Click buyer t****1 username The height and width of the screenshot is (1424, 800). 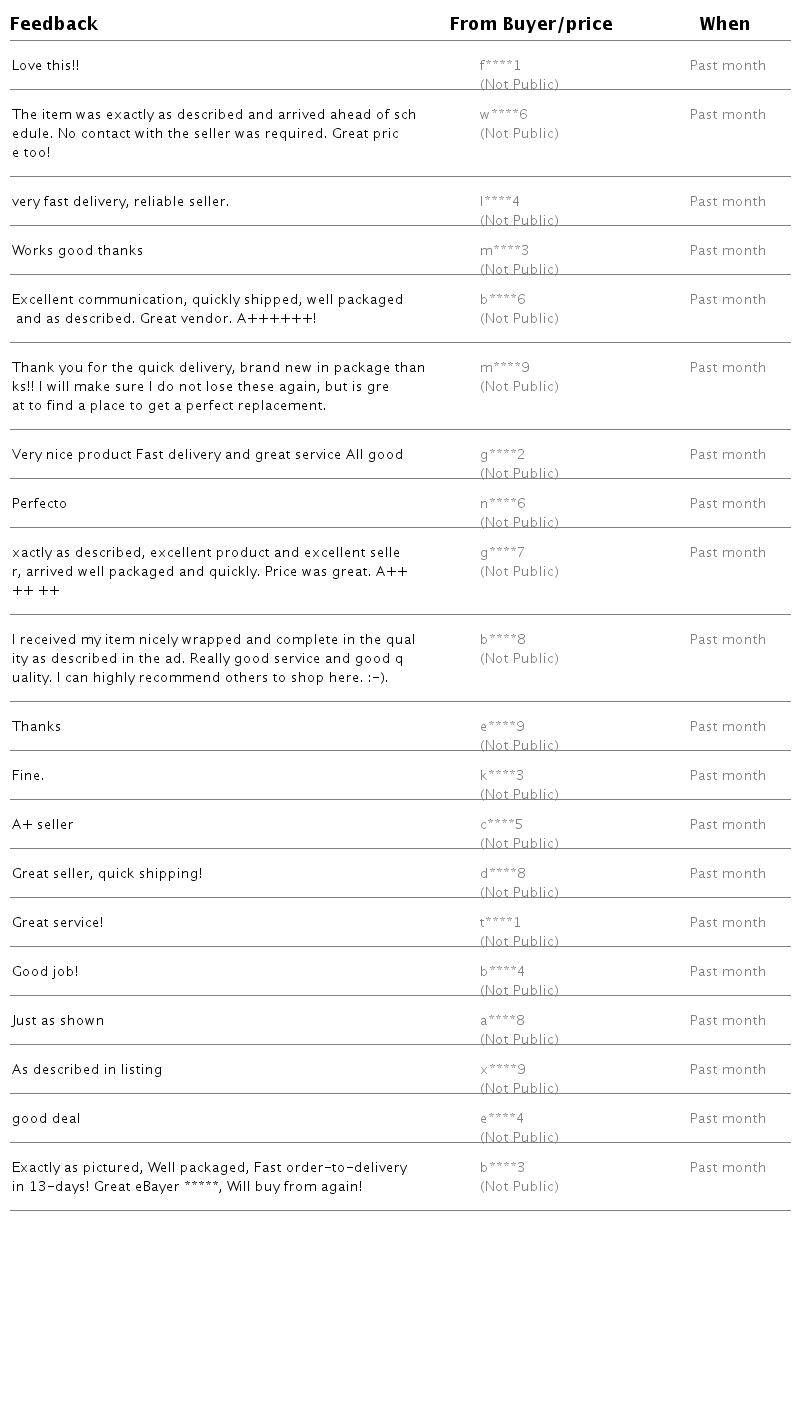[x=500, y=923]
